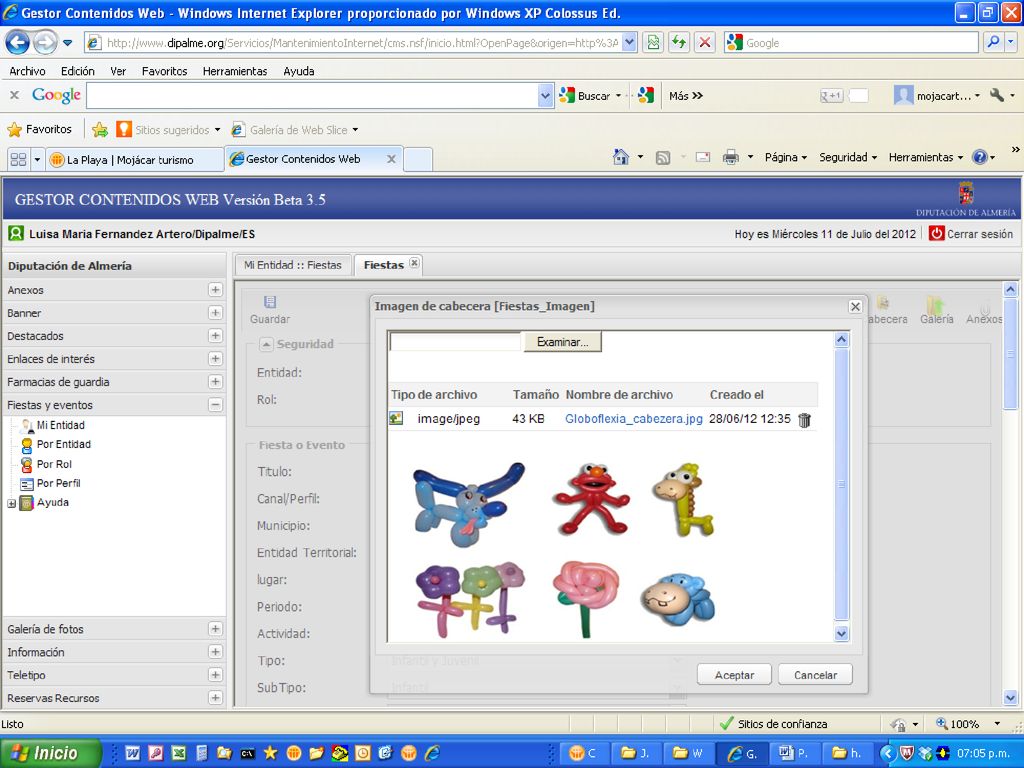Click the file path input field

[x=456, y=342]
